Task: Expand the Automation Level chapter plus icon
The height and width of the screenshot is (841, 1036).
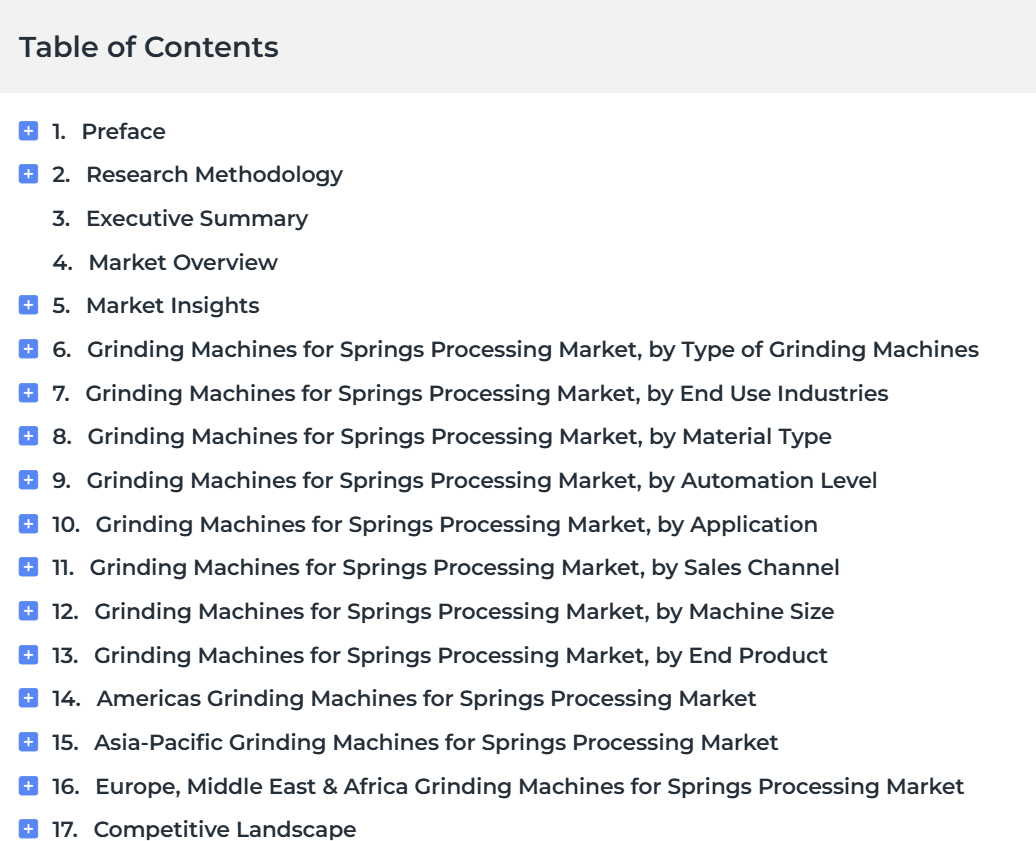Action: tap(28, 480)
